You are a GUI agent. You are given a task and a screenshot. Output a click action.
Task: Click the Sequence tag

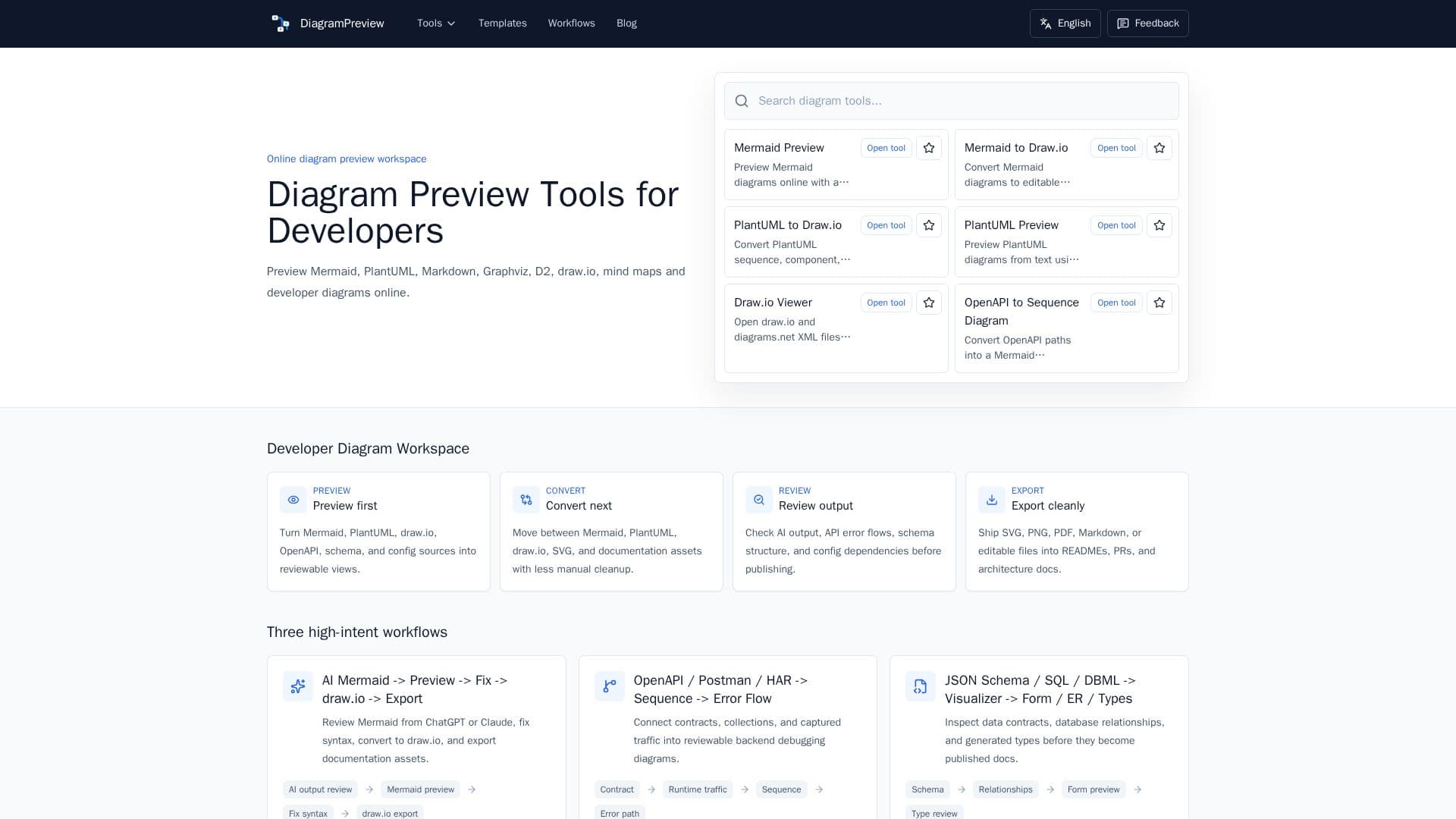781,789
